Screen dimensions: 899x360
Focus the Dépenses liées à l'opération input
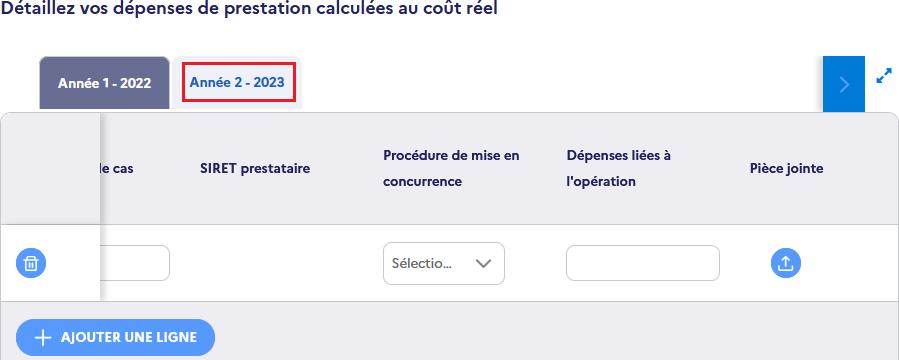[x=643, y=263]
